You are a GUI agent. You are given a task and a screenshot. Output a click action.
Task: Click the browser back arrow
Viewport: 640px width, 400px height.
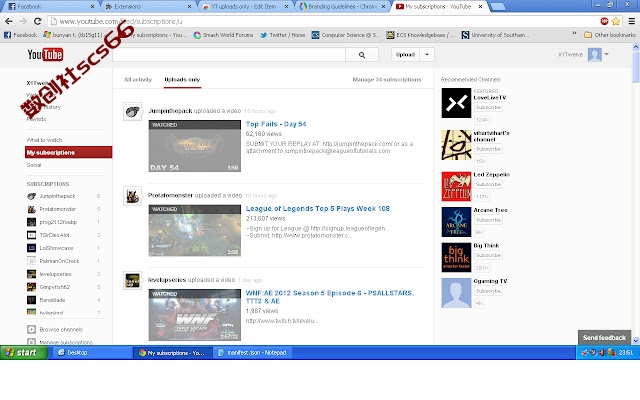(9, 21)
